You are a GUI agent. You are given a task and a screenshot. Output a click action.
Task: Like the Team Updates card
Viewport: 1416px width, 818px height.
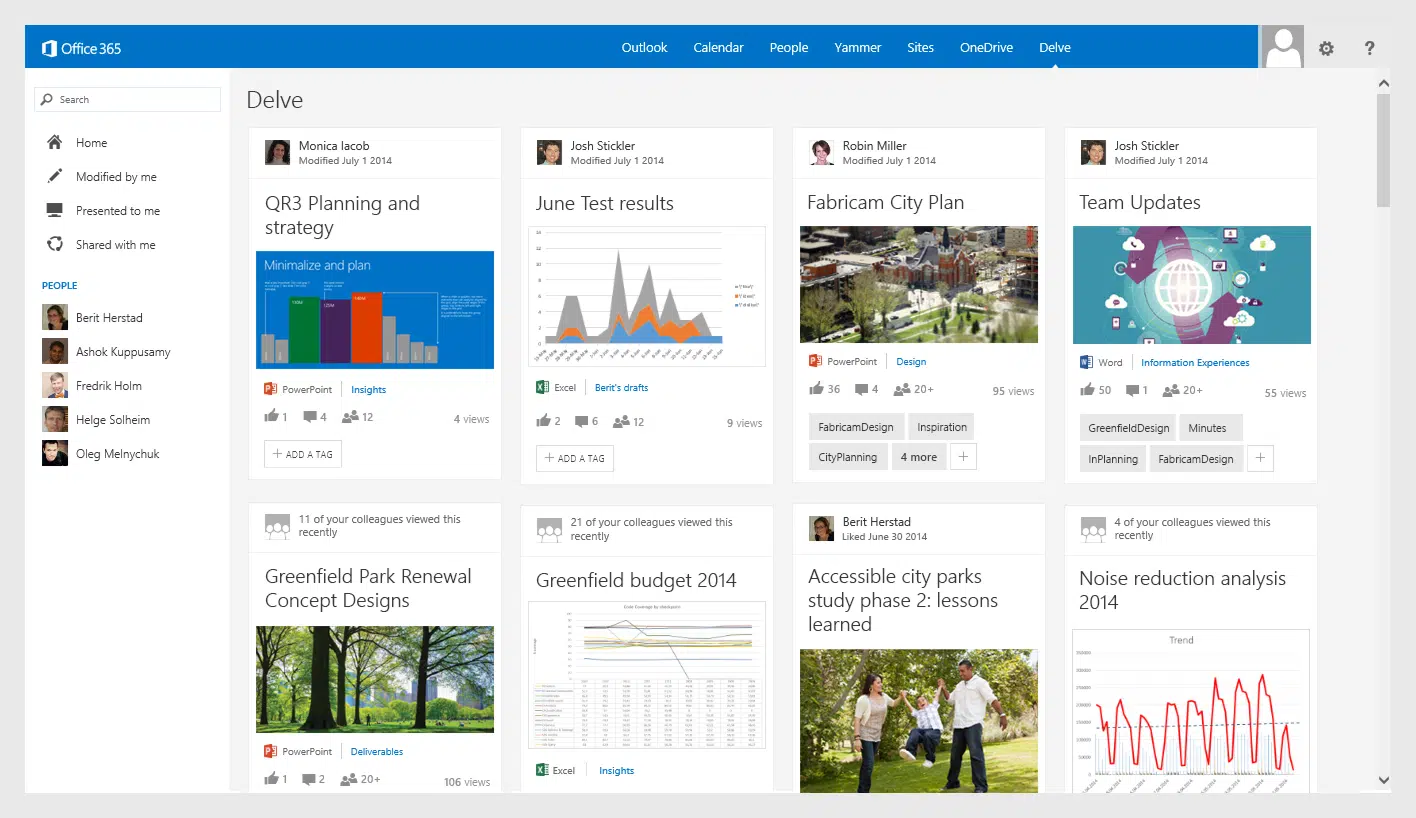[x=1087, y=390]
